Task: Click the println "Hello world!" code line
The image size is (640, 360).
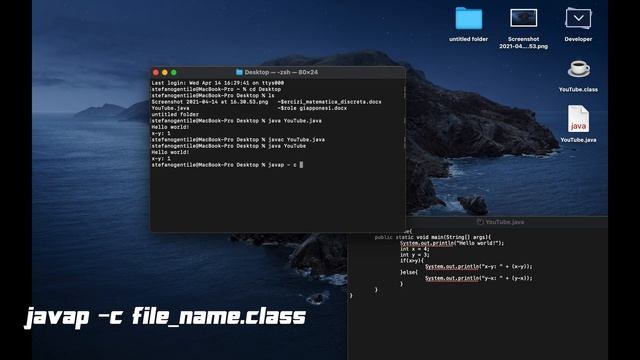Action: pos(452,243)
